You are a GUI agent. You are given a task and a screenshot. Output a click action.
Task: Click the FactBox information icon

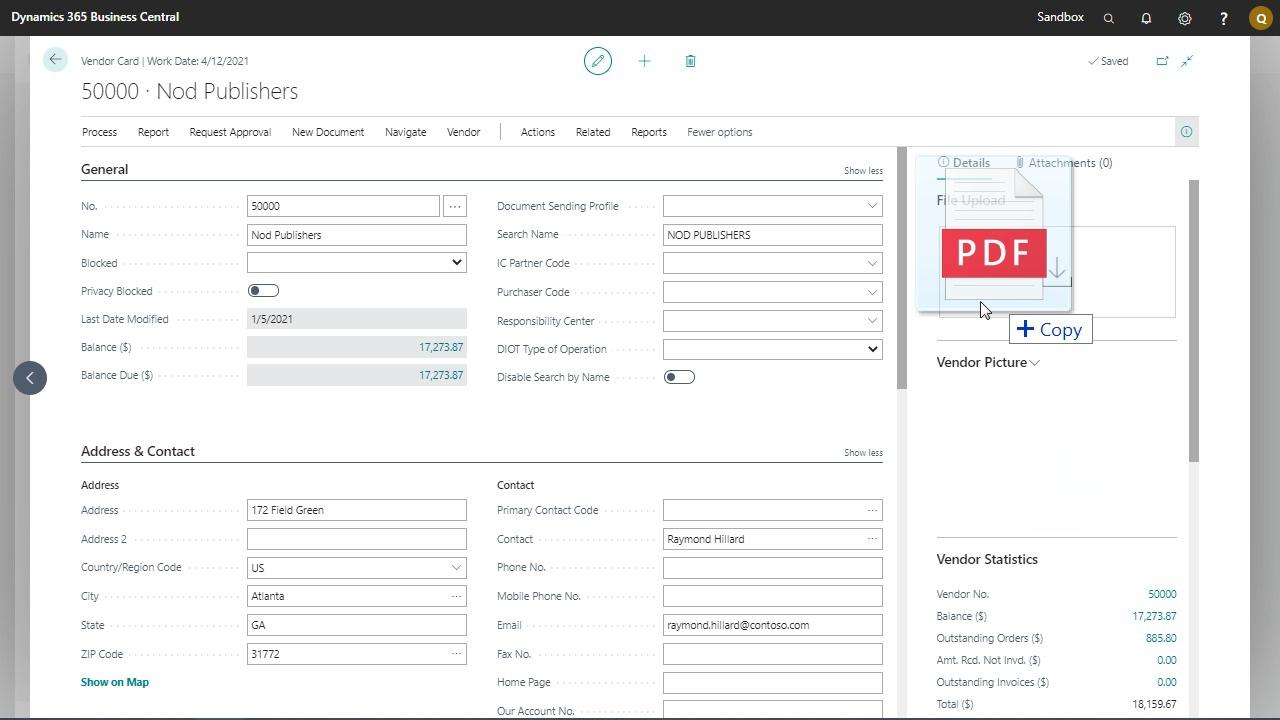click(x=1186, y=132)
